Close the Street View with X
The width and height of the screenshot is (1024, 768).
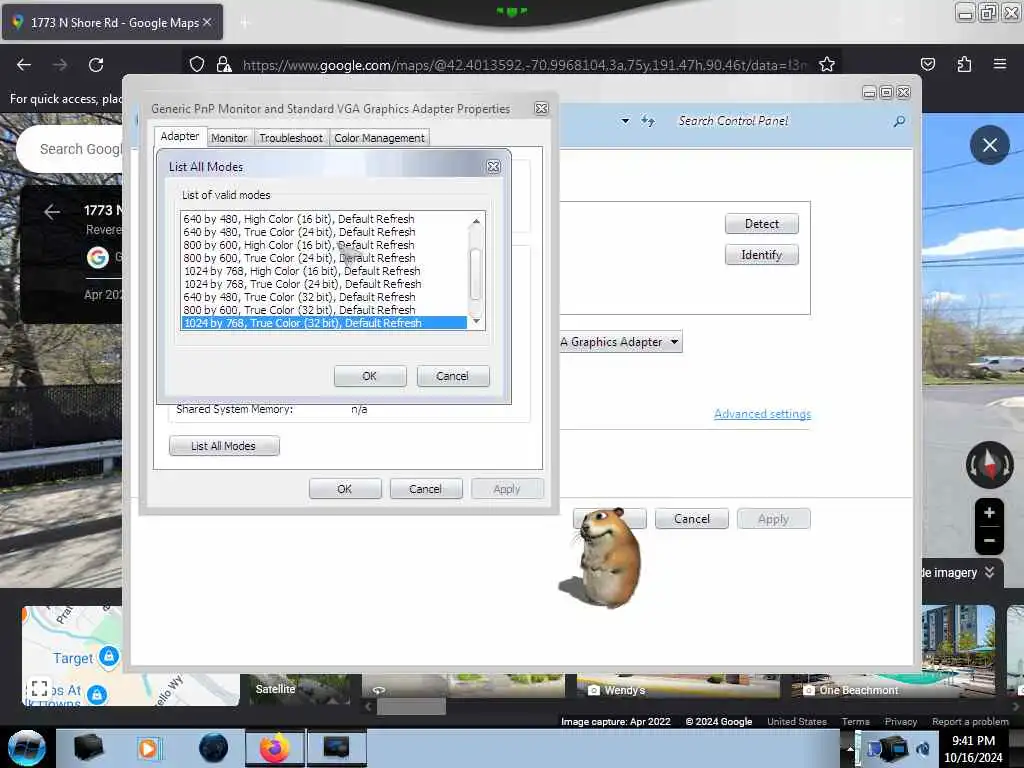pyautogui.click(x=989, y=145)
